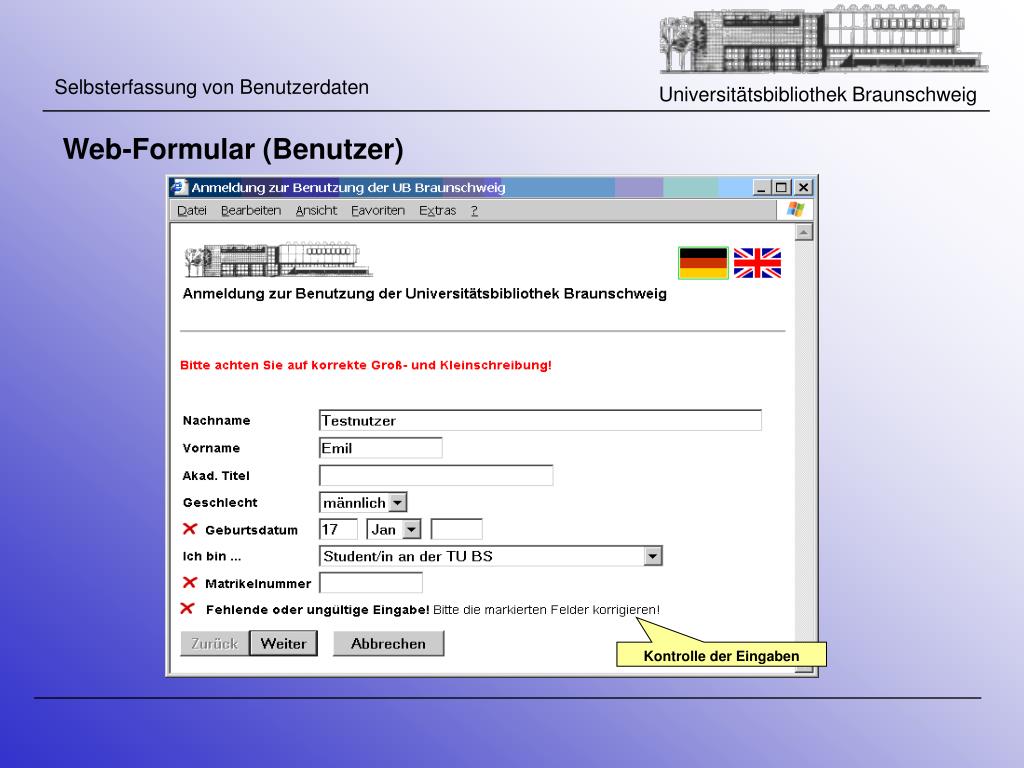Click the red 'Bitte achten Sie' warning text
Image resolution: width=1024 pixels, height=768 pixels.
[366, 365]
